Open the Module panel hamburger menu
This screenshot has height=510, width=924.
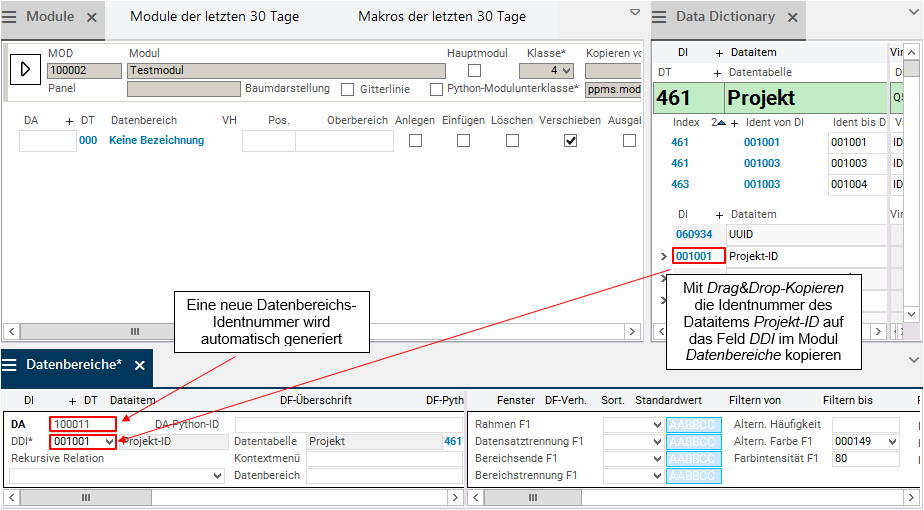12,17
